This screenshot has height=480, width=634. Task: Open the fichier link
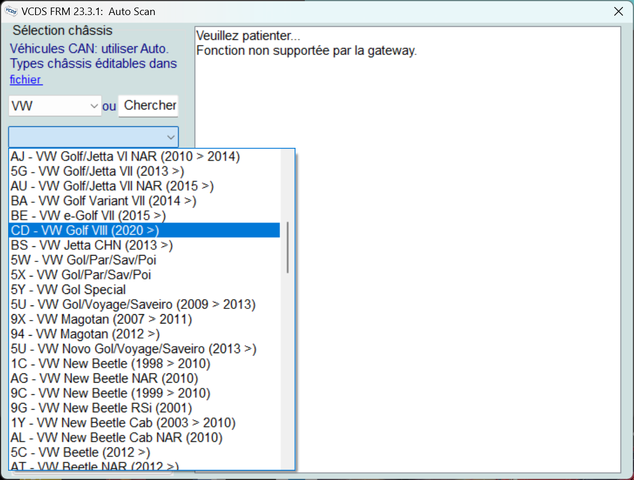pos(25,79)
